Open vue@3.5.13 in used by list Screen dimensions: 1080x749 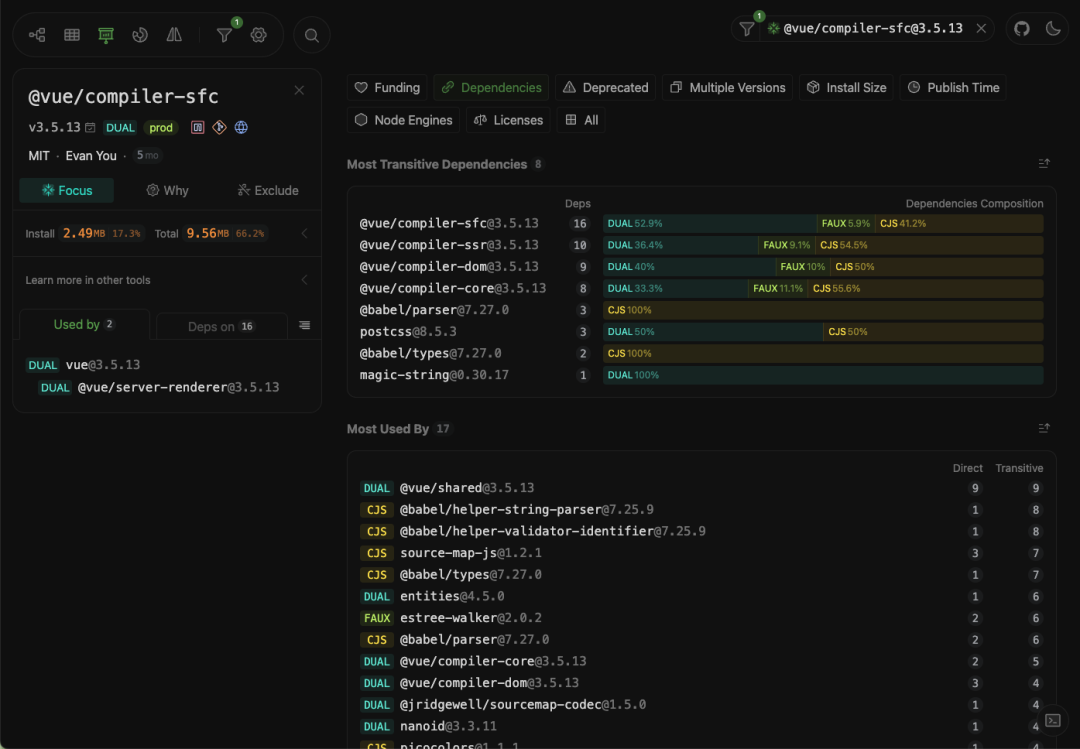click(103, 365)
